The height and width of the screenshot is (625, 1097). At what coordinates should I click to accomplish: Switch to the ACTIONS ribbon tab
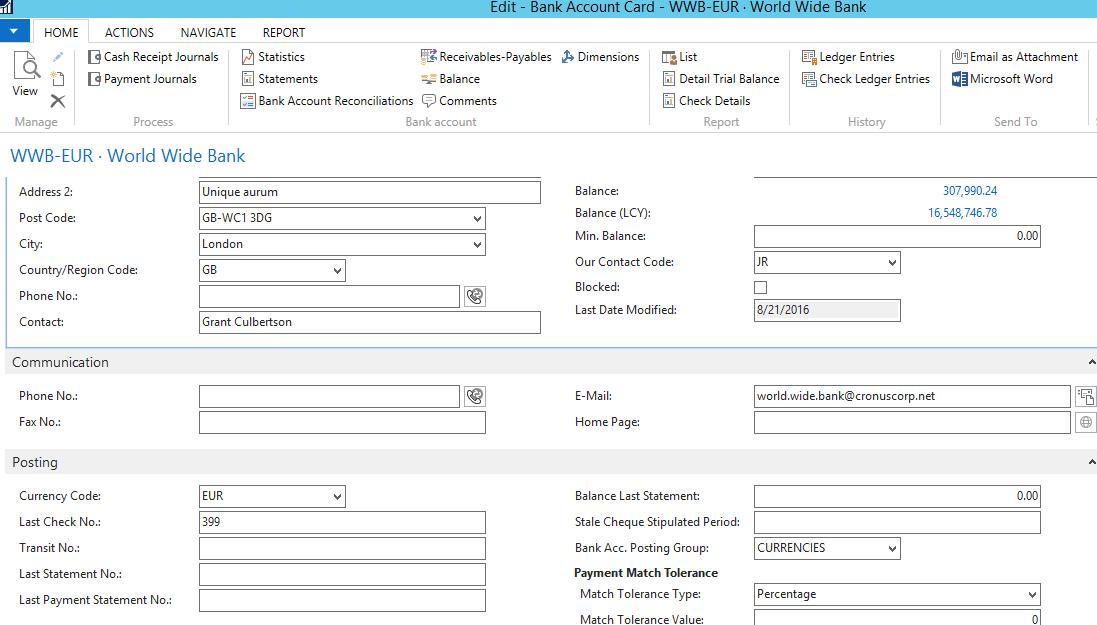click(x=129, y=32)
